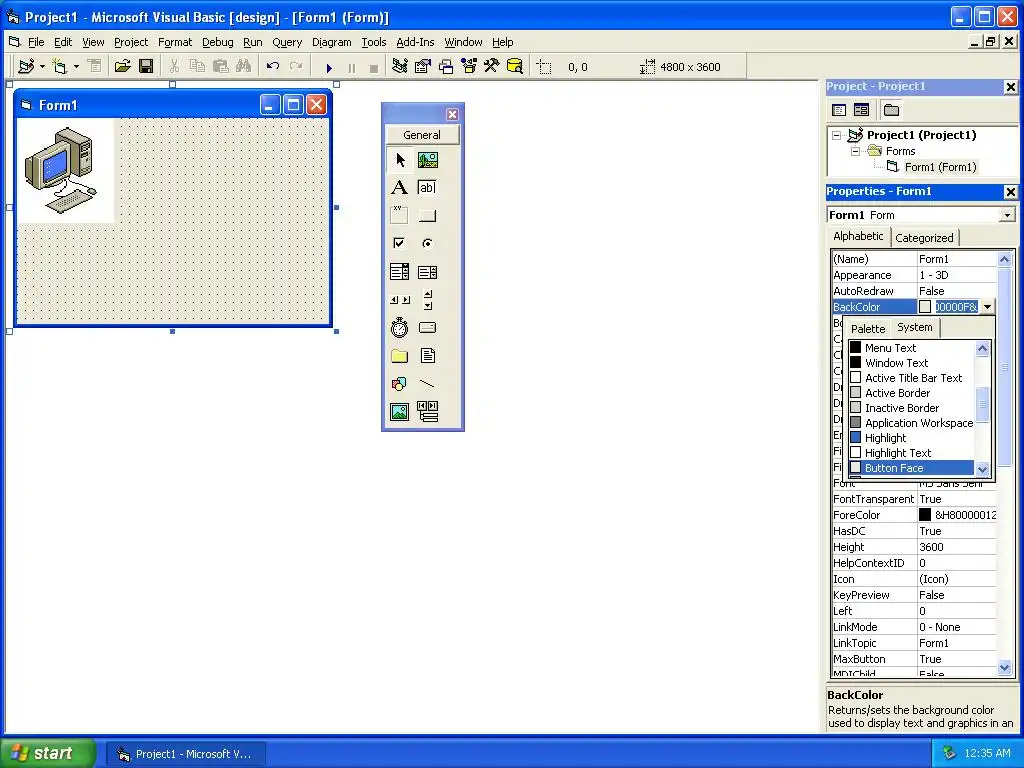The image size is (1024, 768).
Task: Select the vertical scroll bar tool
Action: 428,300
